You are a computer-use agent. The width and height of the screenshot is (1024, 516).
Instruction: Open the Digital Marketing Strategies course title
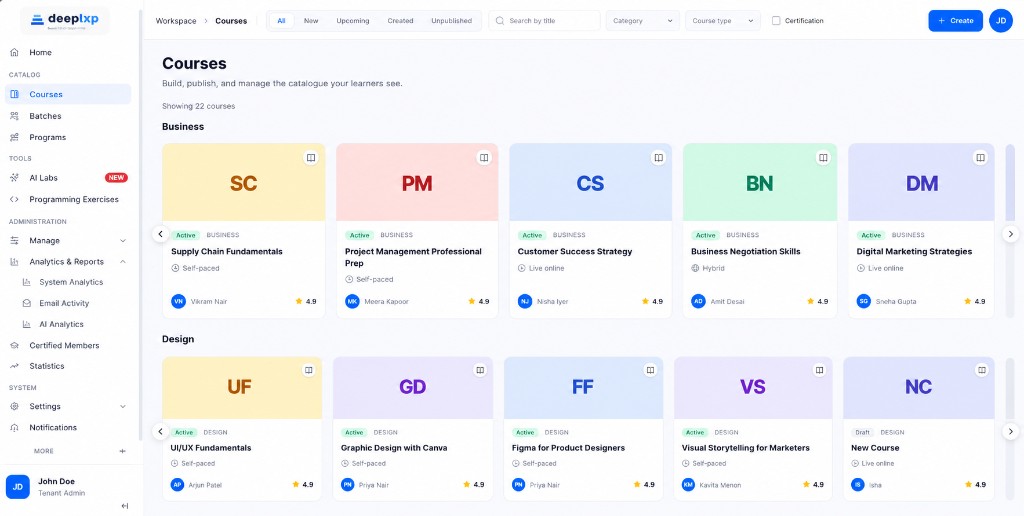pos(914,251)
